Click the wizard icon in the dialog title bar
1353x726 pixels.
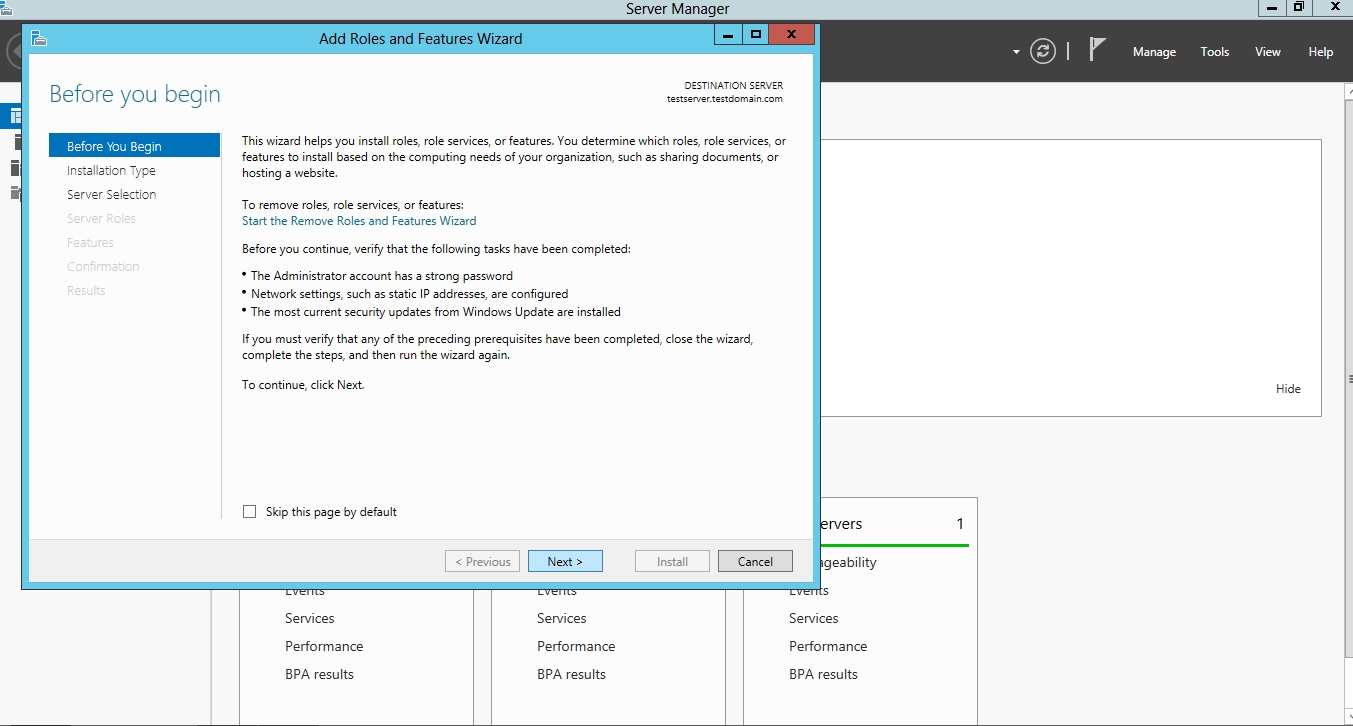39,38
